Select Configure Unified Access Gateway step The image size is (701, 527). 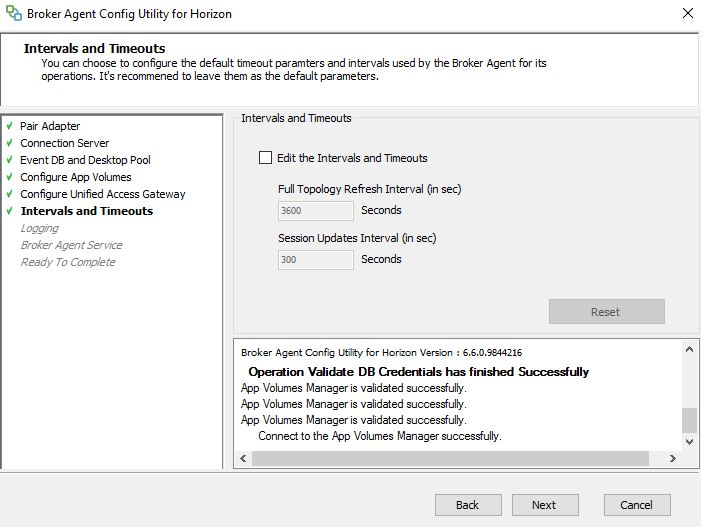102,194
